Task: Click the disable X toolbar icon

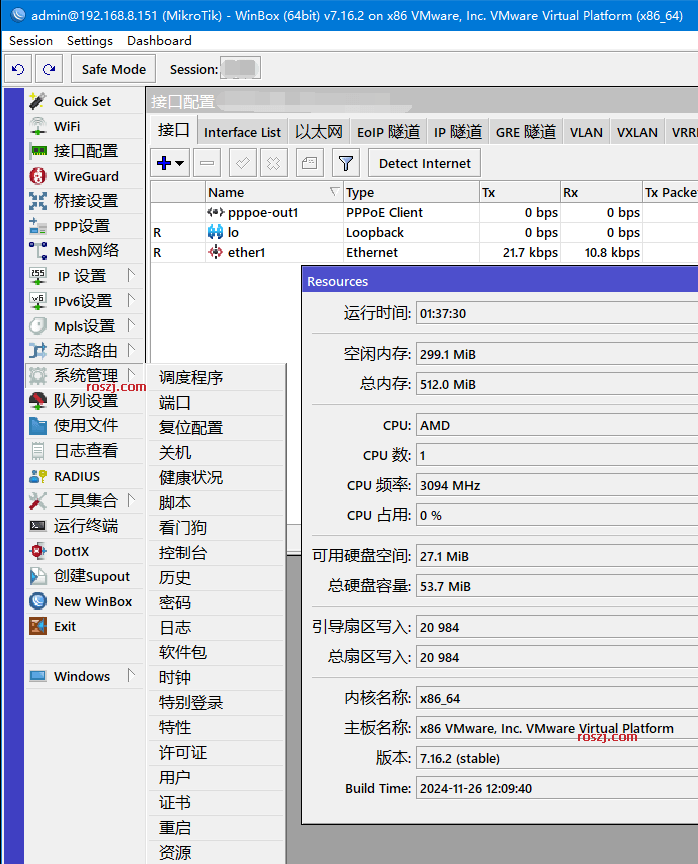Action: [x=273, y=163]
